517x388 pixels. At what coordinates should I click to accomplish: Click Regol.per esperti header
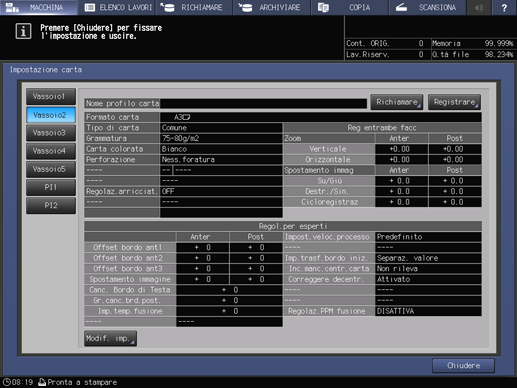283,226
